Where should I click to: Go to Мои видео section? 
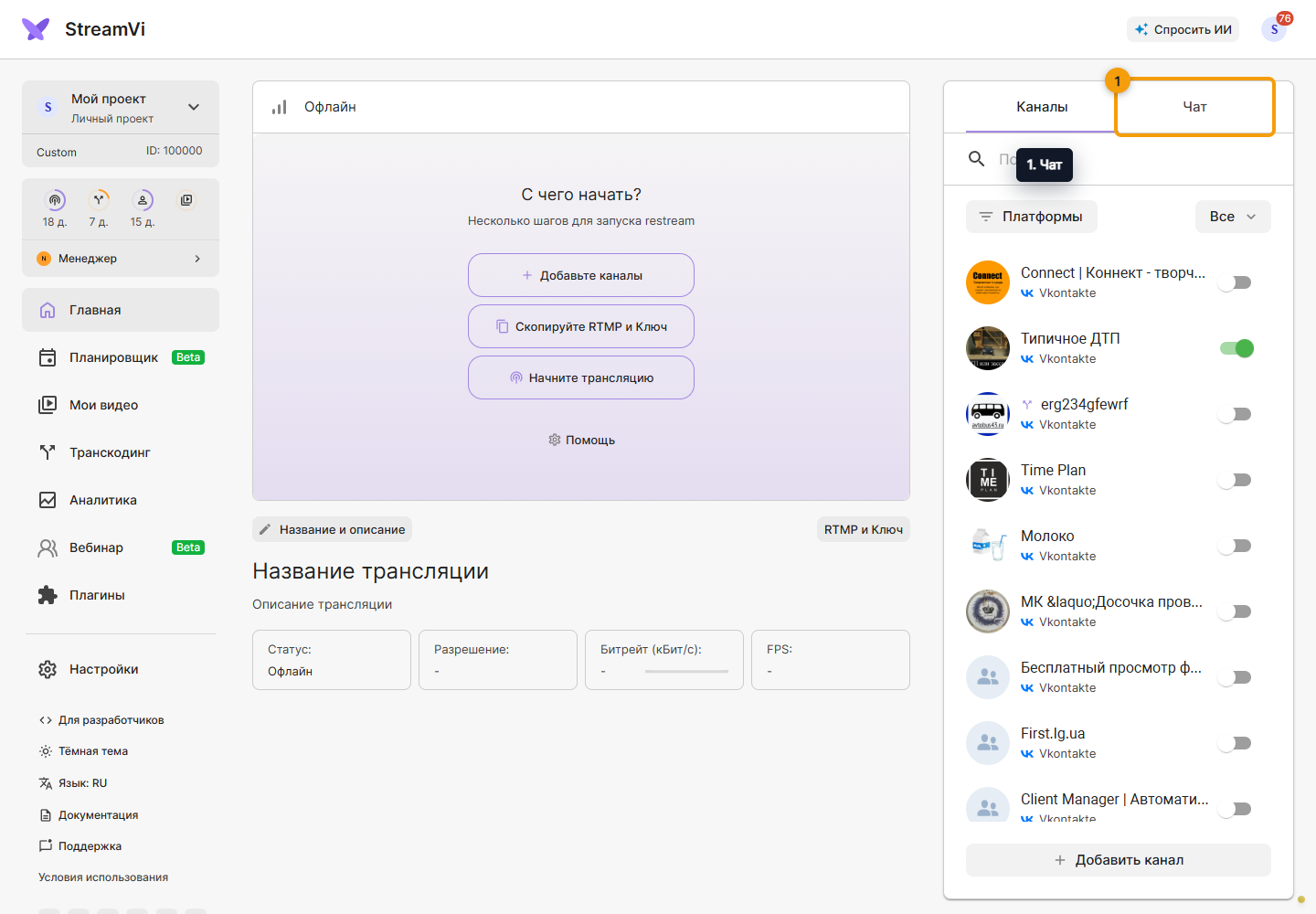pyautogui.click(x=121, y=405)
